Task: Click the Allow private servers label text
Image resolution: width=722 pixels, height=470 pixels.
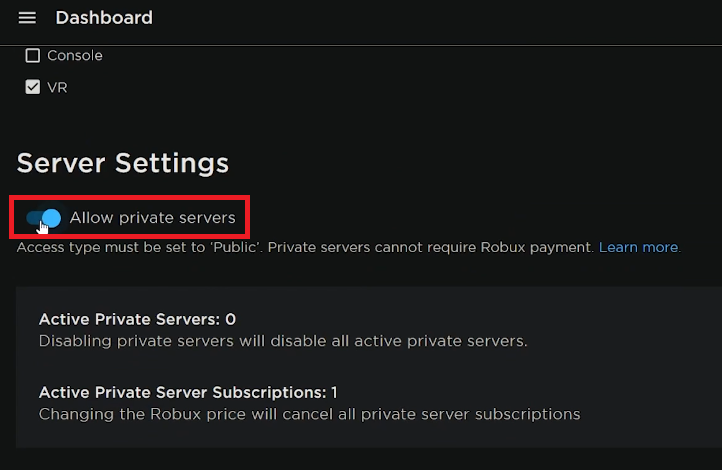Action: coord(152,217)
